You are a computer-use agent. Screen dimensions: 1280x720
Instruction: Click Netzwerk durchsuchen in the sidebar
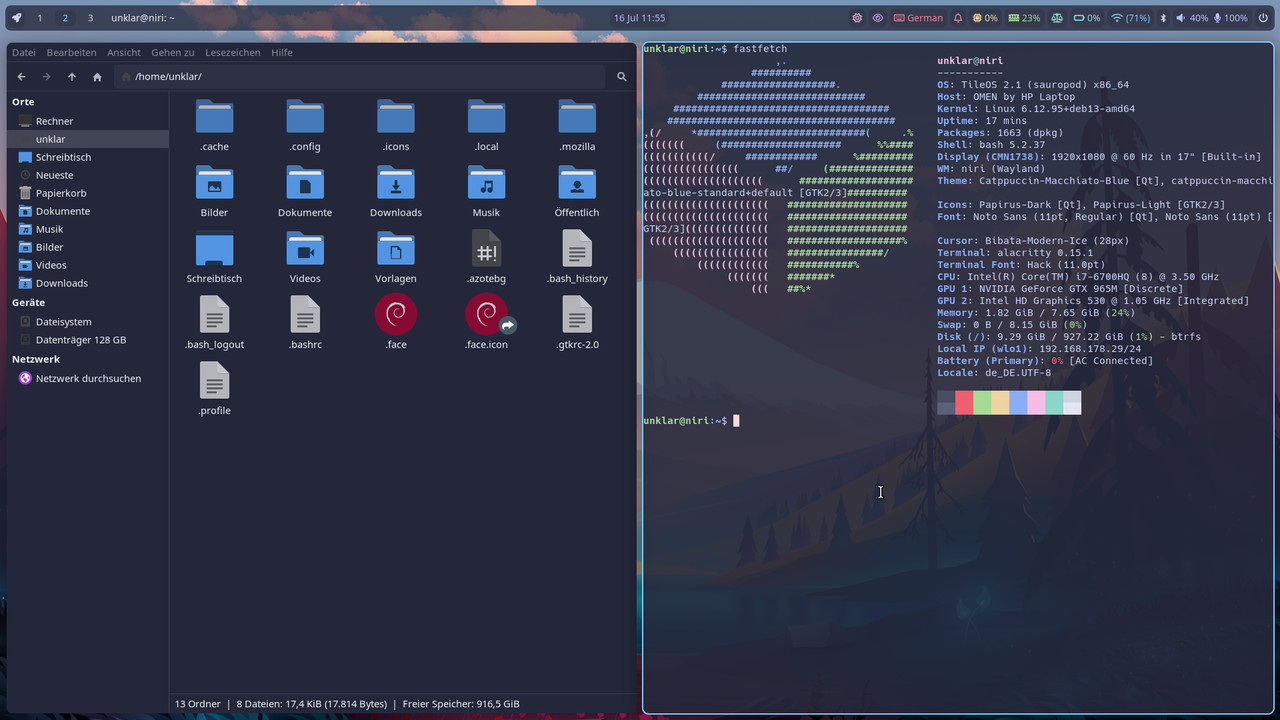tap(88, 378)
